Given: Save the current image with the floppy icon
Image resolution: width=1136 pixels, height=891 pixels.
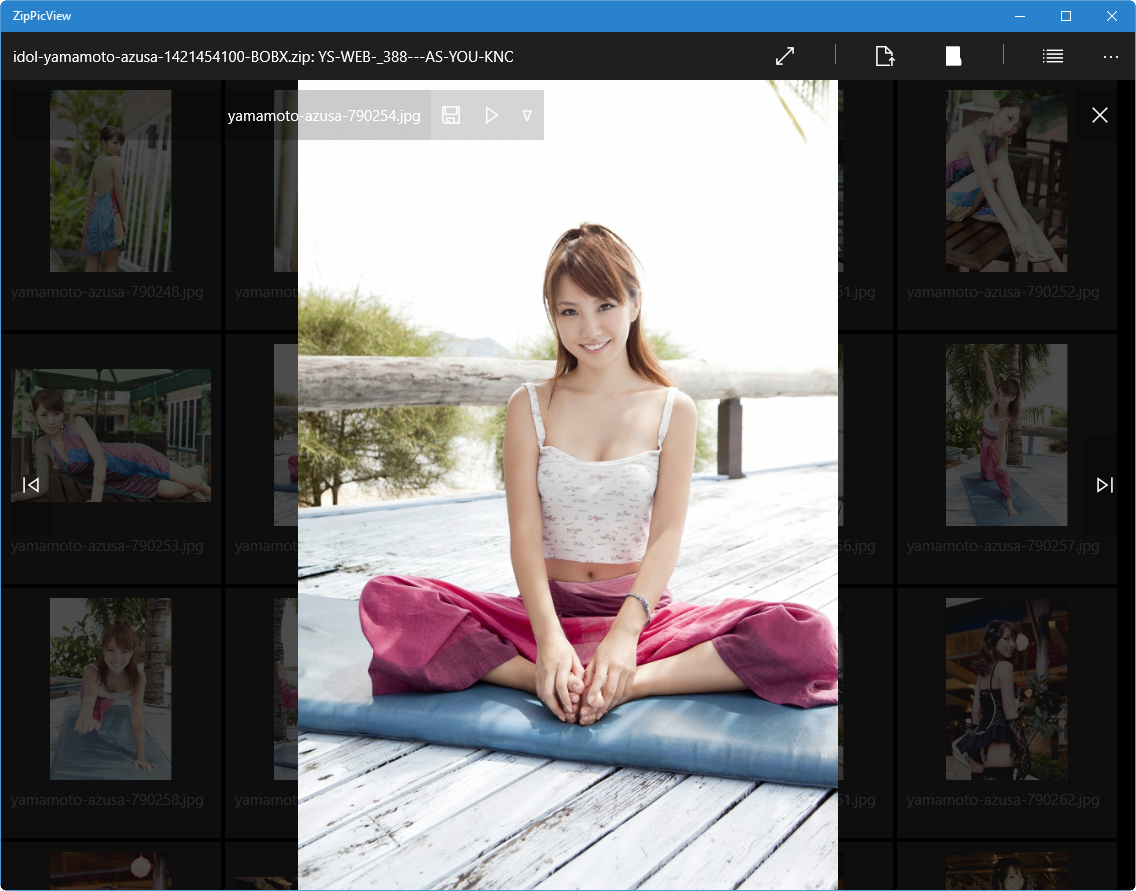Looking at the screenshot, I should click(x=451, y=115).
